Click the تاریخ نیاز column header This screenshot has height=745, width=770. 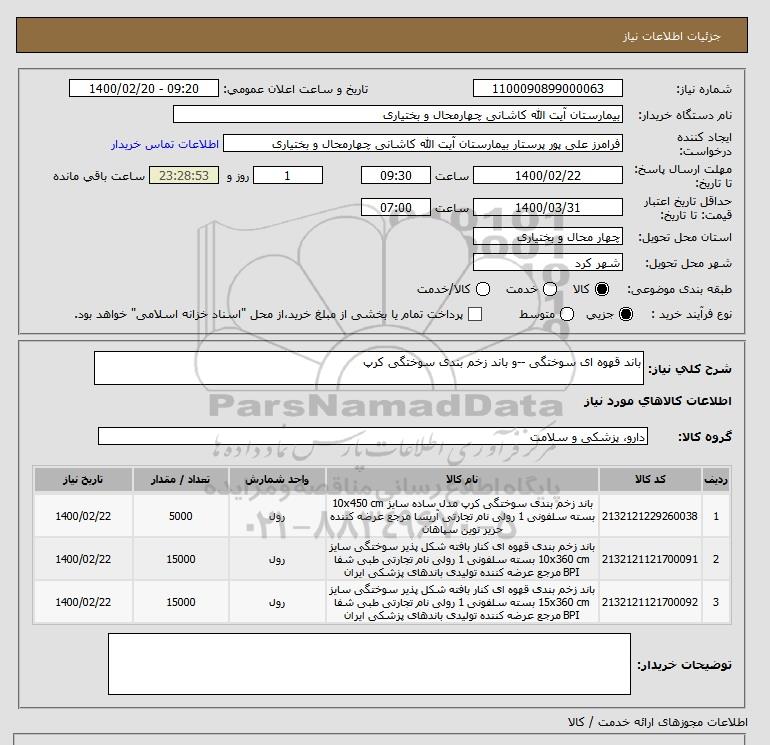pos(83,479)
